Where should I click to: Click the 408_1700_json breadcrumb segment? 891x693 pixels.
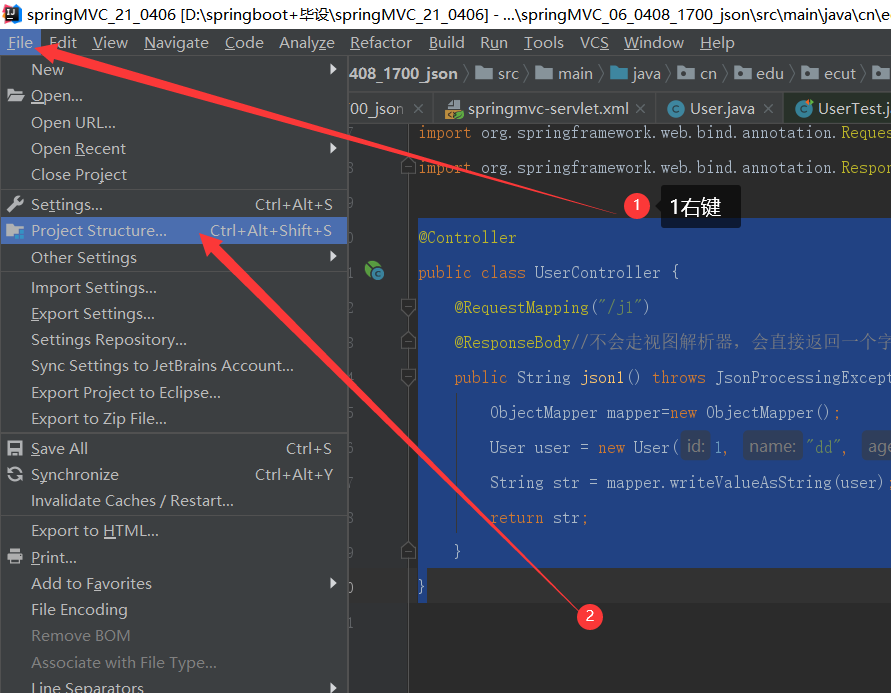tap(403, 73)
